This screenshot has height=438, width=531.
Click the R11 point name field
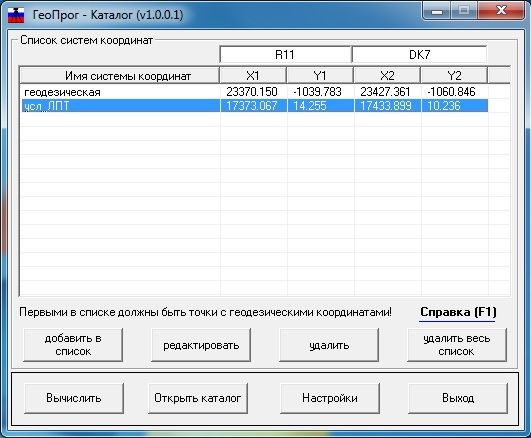click(x=285, y=55)
